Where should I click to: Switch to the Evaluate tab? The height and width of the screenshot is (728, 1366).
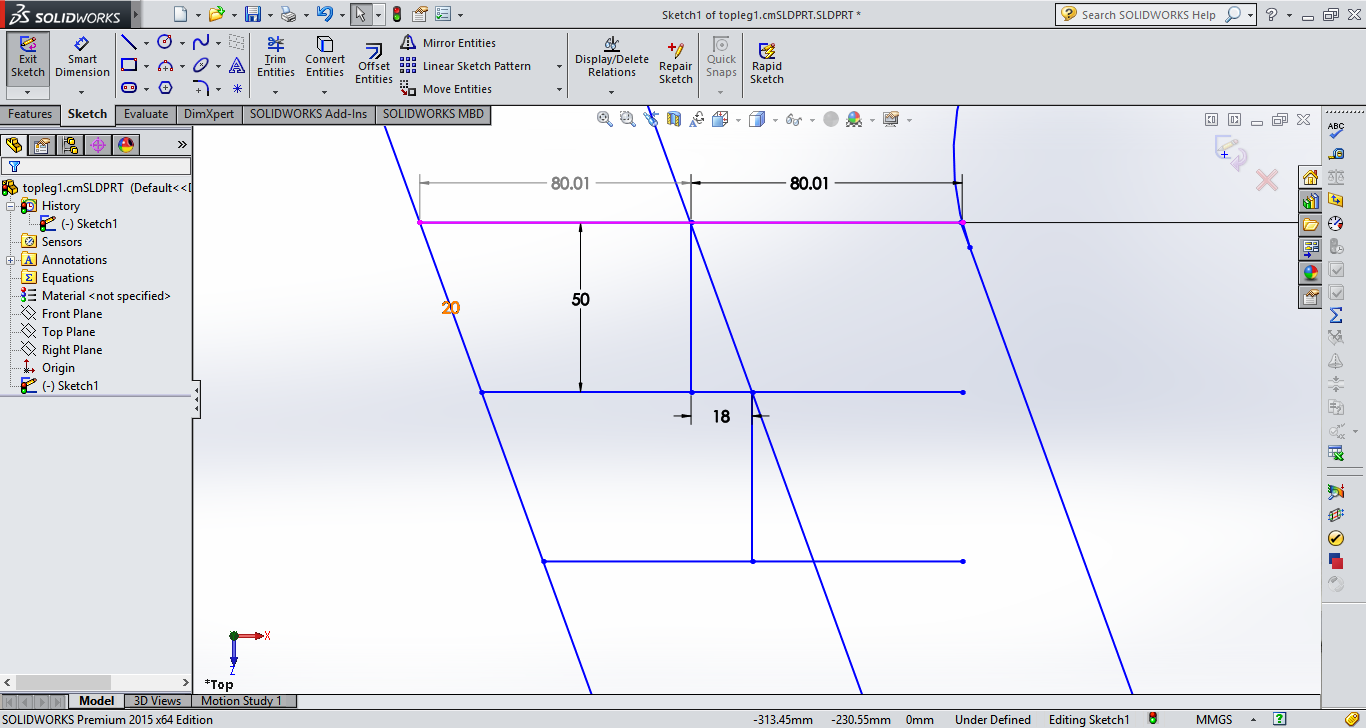146,114
